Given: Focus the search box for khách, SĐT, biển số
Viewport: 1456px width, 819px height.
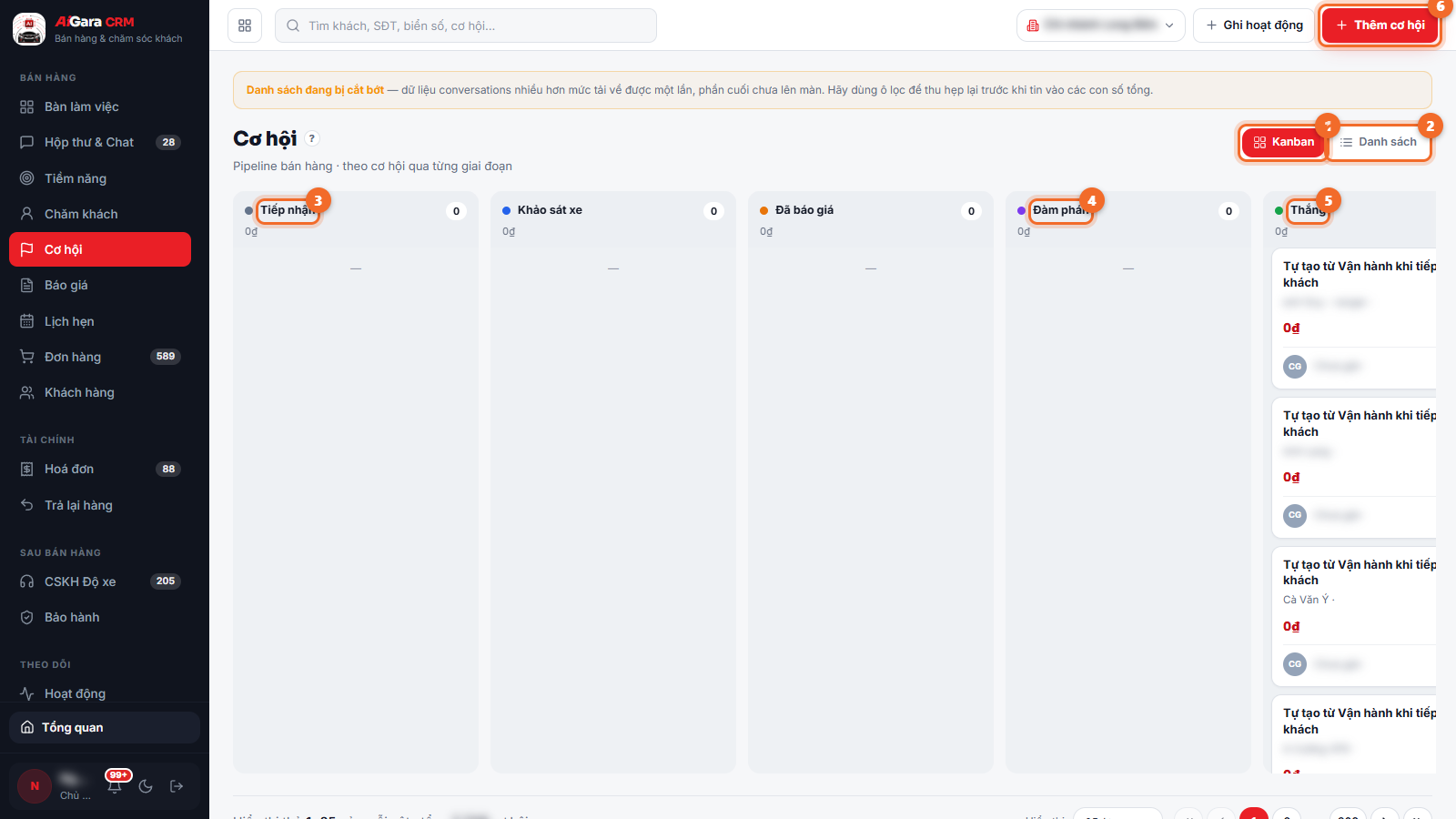Looking at the screenshot, I should 466,25.
